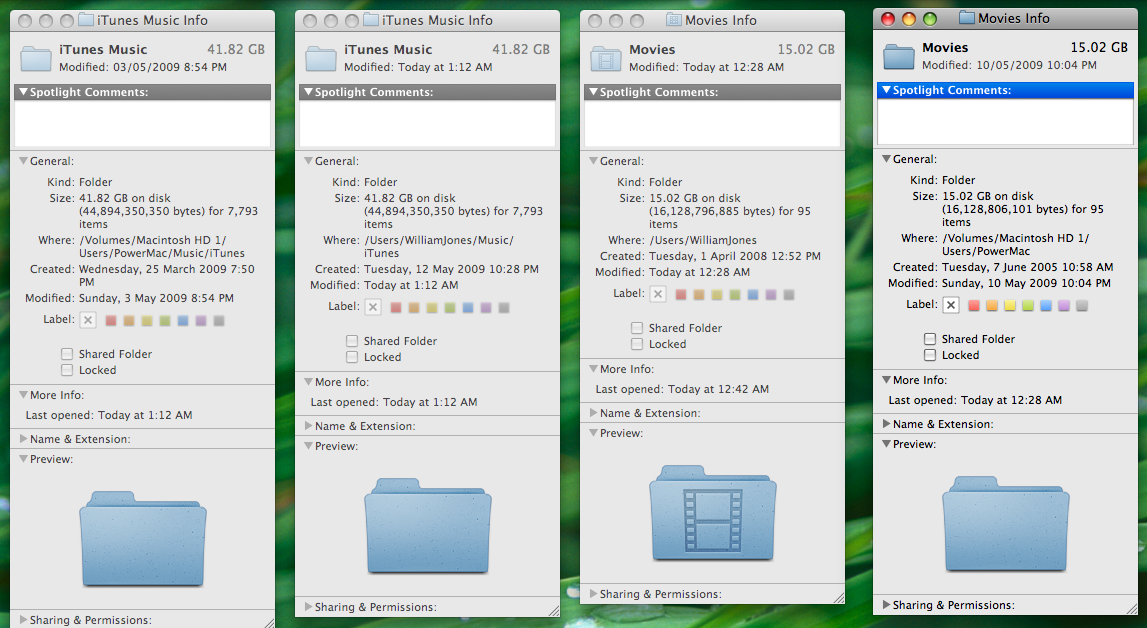Set purple label in PowerMac iTunes Music window
Image resolution: width=1147 pixels, height=628 pixels.
[200, 321]
